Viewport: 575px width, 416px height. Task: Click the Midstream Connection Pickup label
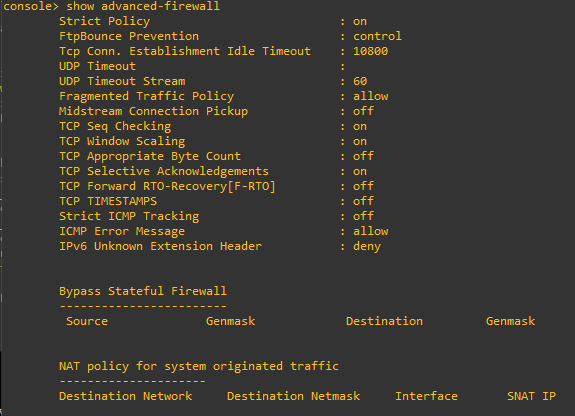[153, 111]
